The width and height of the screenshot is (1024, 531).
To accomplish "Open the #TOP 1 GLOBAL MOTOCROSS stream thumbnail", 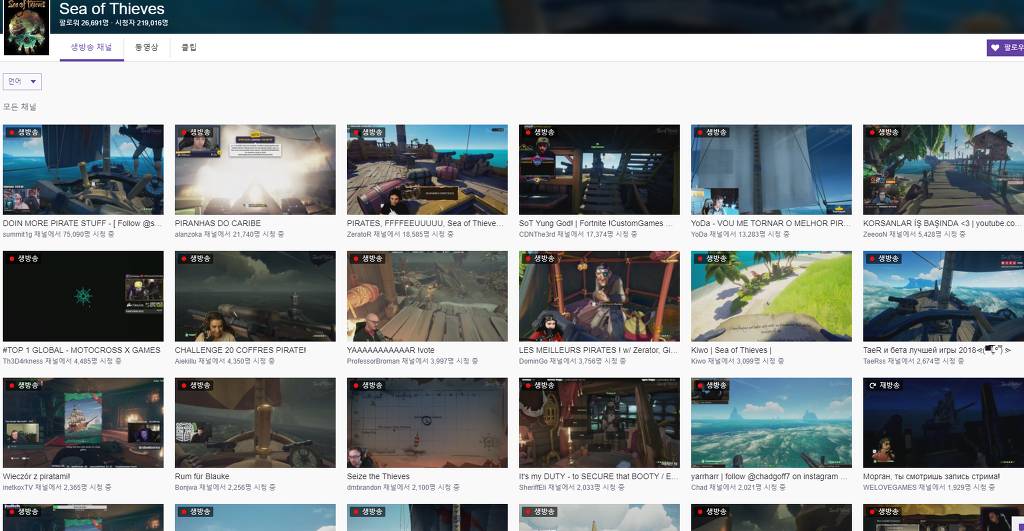I will [84, 297].
